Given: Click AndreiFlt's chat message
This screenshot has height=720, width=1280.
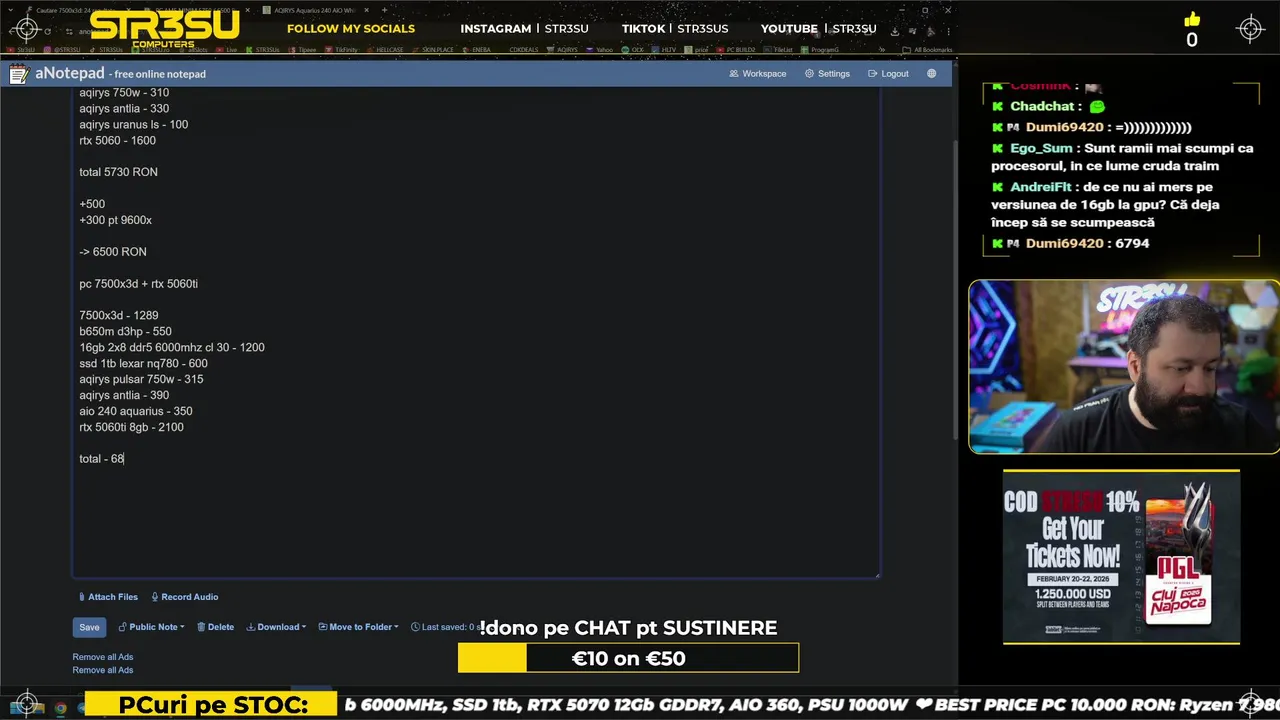Looking at the screenshot, I should tap(1105, 205).
